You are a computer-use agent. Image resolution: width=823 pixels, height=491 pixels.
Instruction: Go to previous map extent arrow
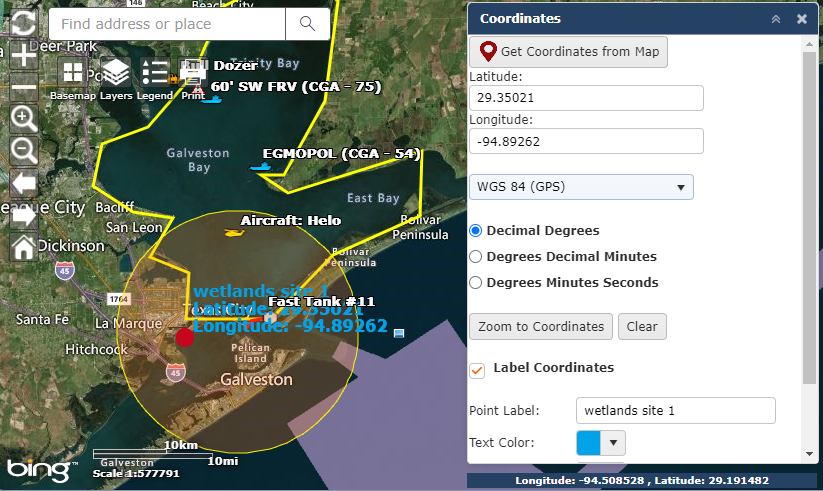click(24, 183)
